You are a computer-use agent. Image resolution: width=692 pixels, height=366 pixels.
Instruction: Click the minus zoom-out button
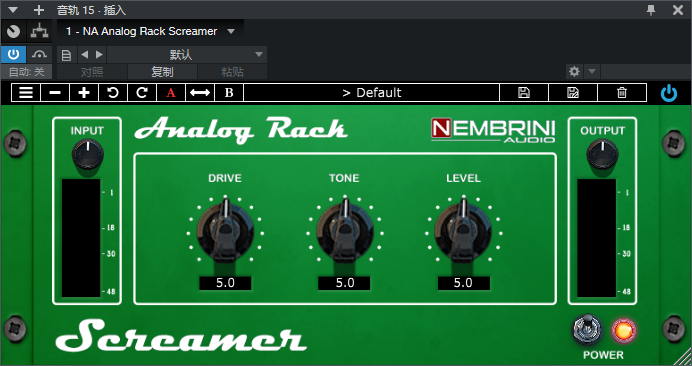coord(55,93)
